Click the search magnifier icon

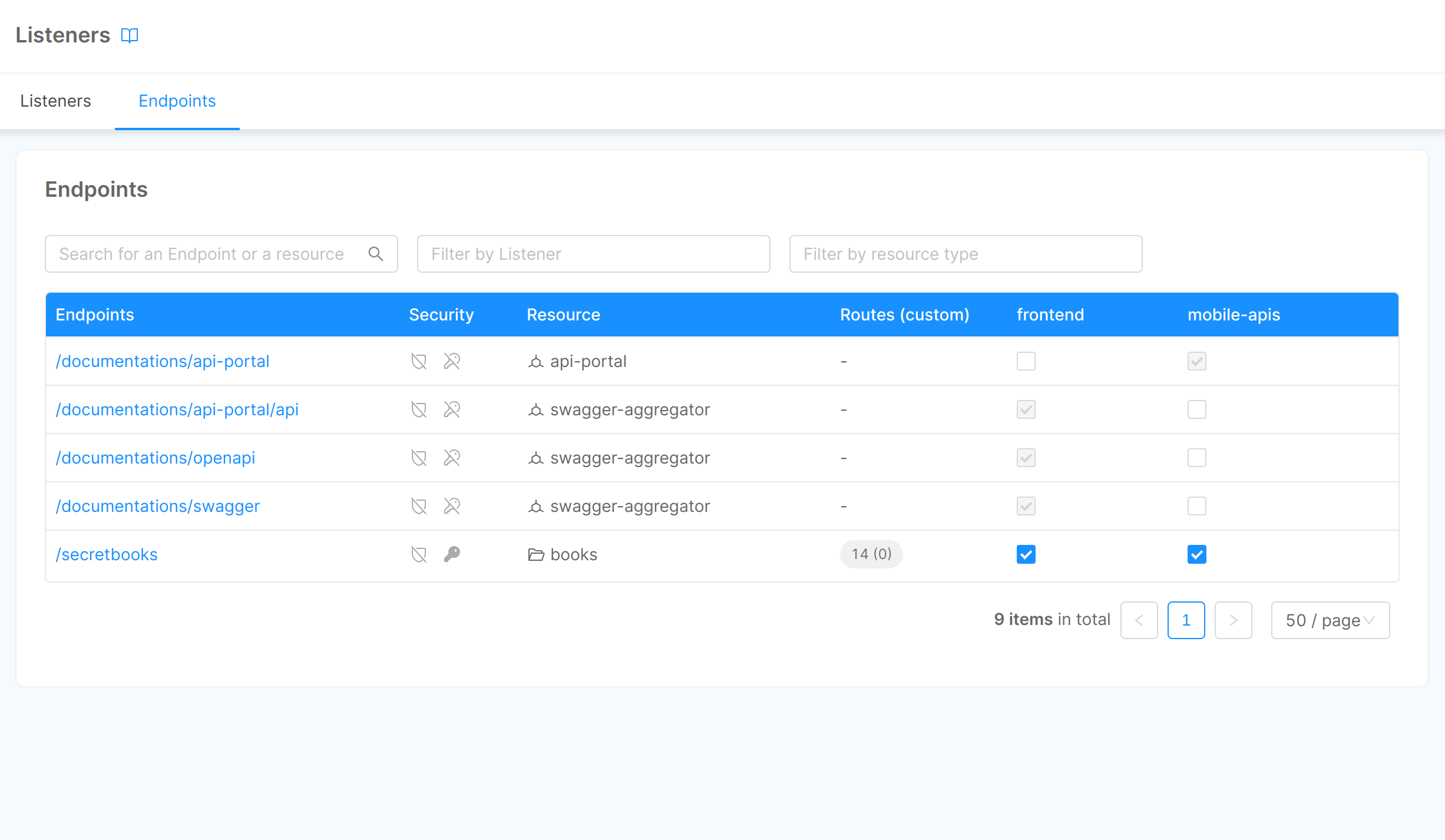(376, 254)
